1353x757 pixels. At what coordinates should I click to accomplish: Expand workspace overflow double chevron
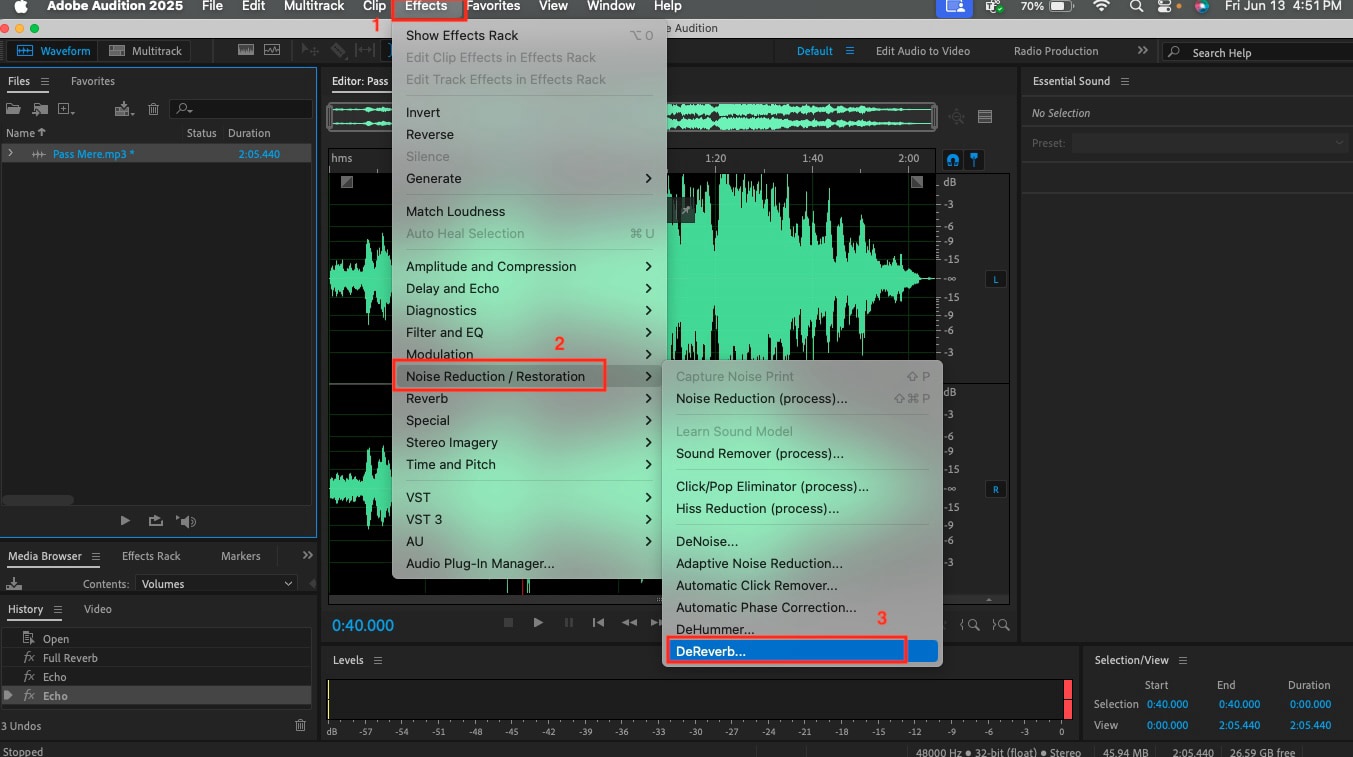point(1142,50)
